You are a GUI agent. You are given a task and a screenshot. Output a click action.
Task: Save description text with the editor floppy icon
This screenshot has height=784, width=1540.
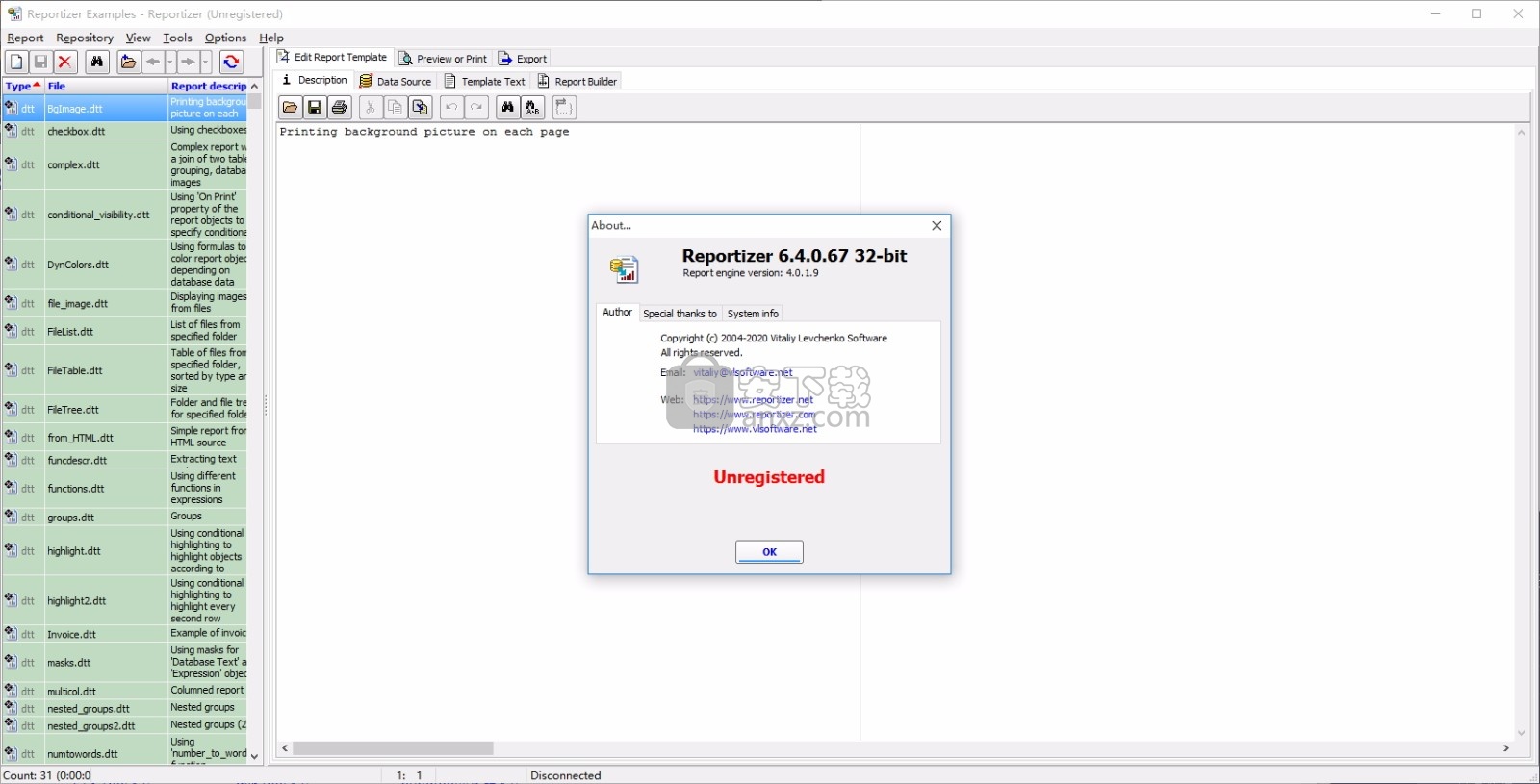(x=315, y=107)
